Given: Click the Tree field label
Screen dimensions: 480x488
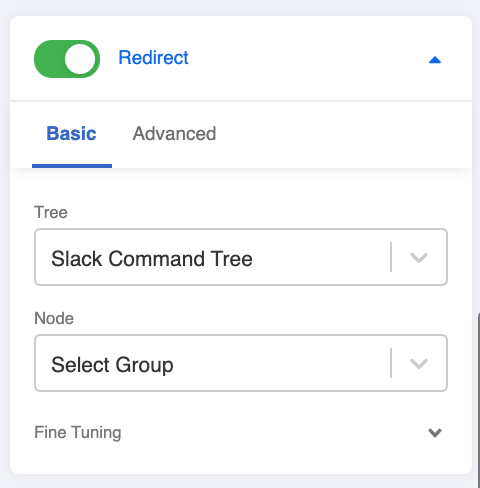Looking at the screenshot, I should point(51,212).
